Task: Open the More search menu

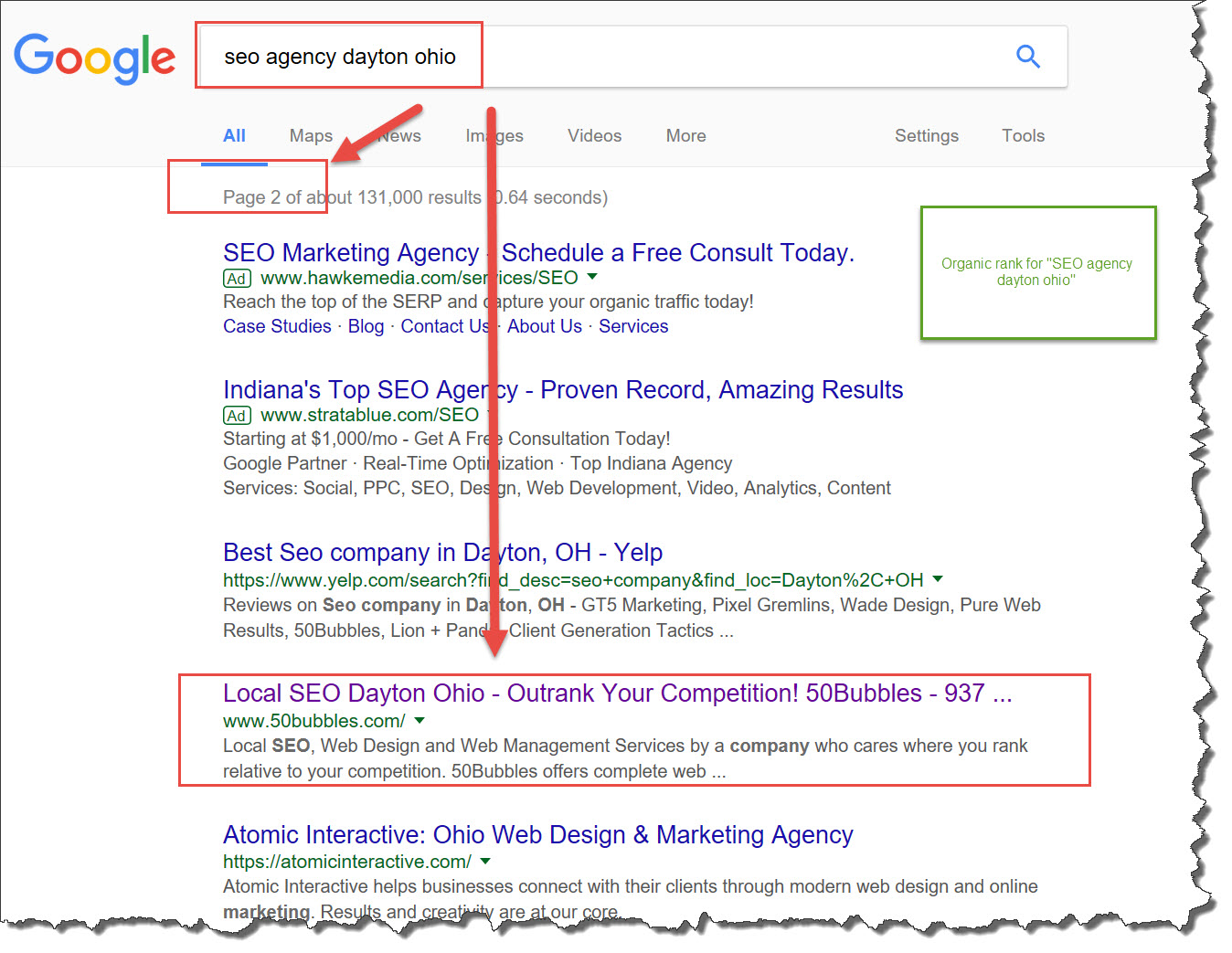Action: (685, 135)
